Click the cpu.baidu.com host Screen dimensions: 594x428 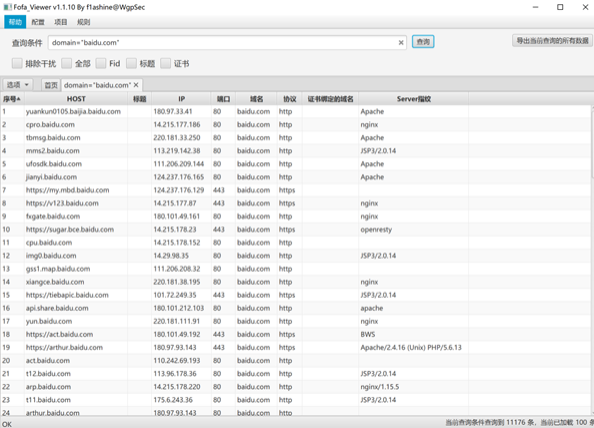(49, 242)
